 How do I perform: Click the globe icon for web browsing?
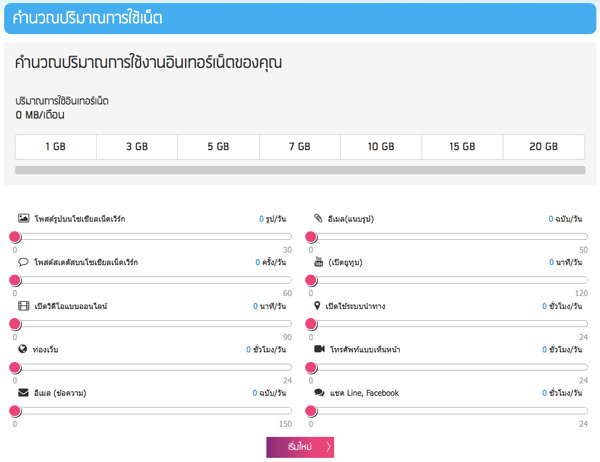(x=23, y=349)
